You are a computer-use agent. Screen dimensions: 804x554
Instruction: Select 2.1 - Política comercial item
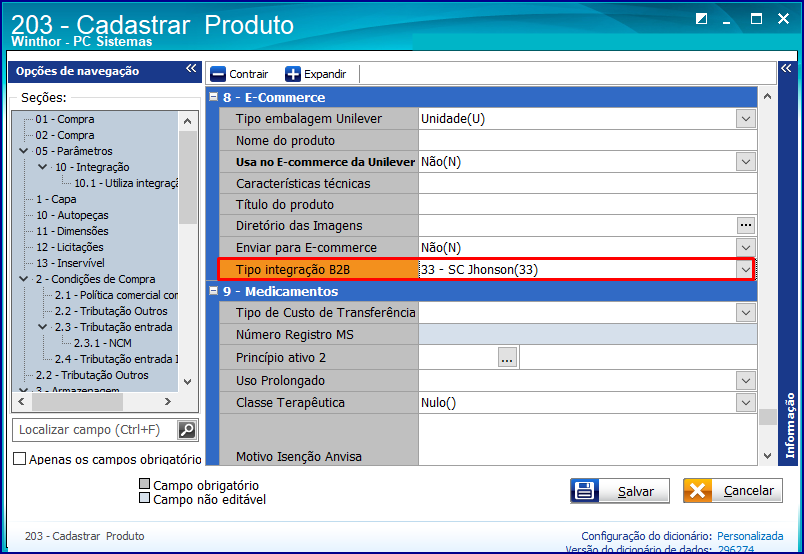click(116, 295)
